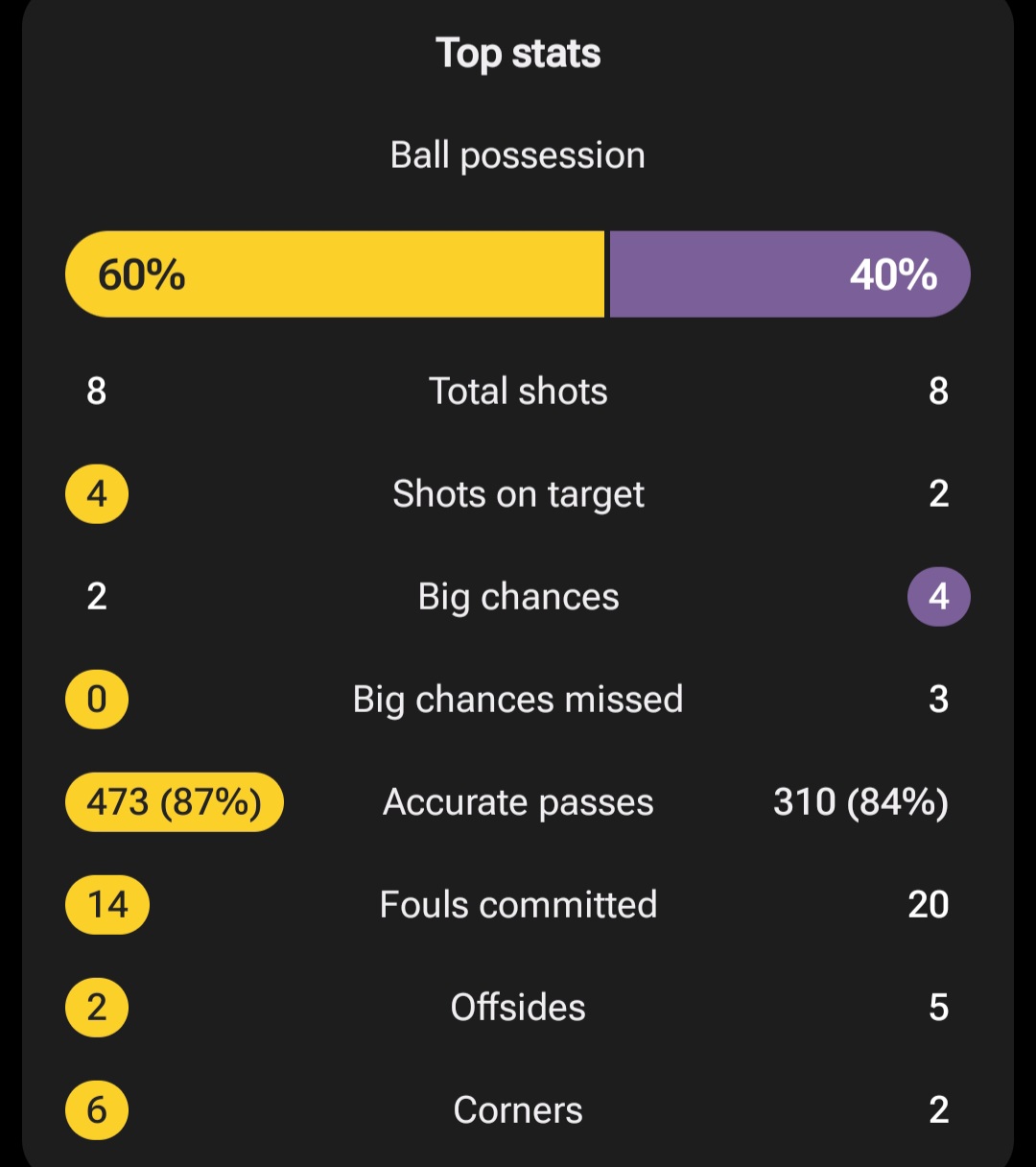1036x1167 pixels.
Task: Open the Corners stat label
Action: click(518, 1110)
